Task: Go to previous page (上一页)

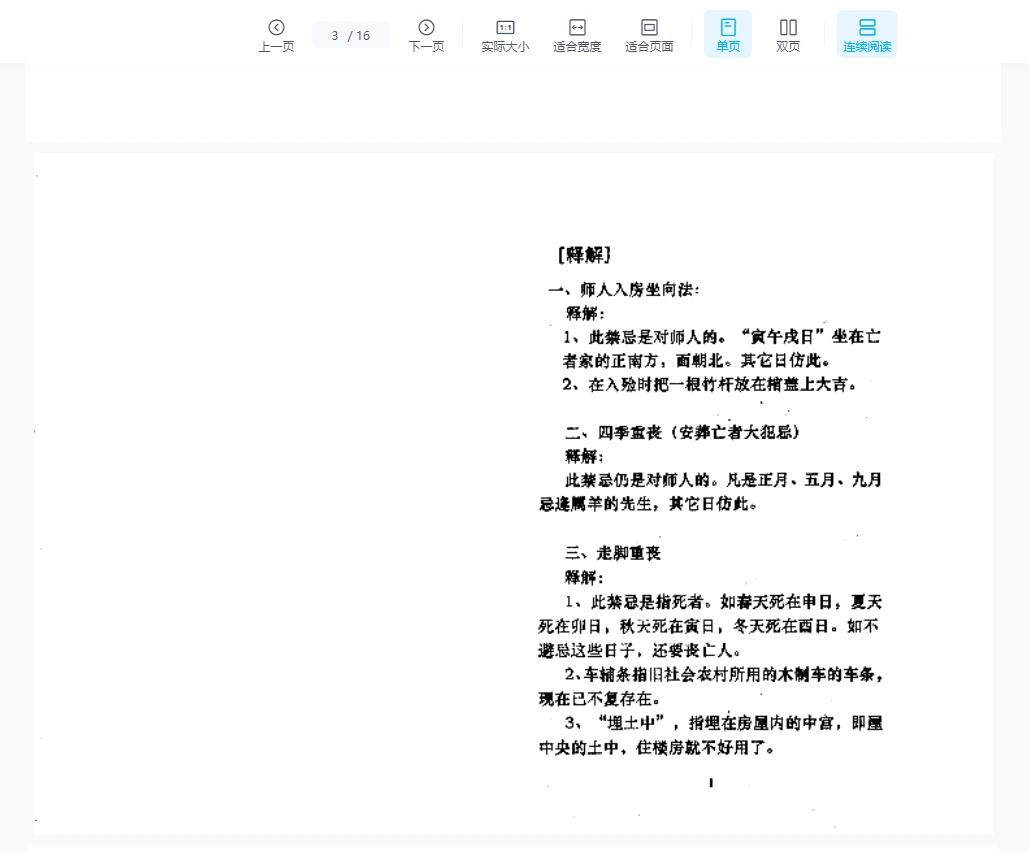Action: 276,35
